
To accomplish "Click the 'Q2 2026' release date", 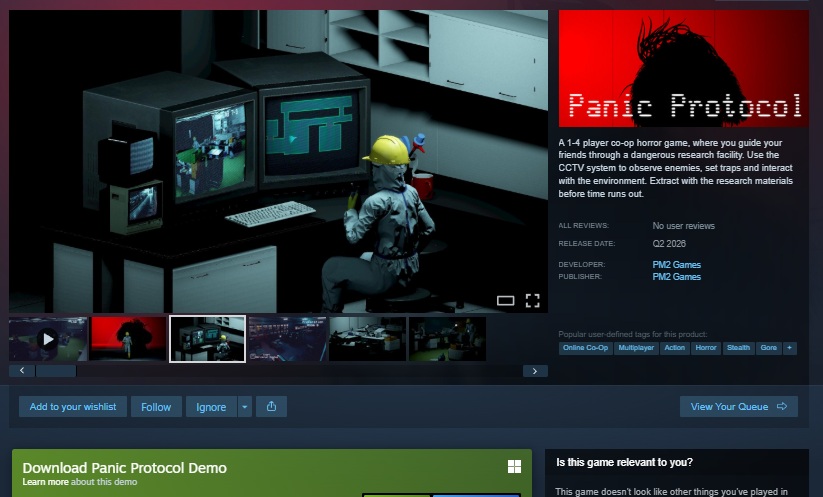I will click(669, 244).
